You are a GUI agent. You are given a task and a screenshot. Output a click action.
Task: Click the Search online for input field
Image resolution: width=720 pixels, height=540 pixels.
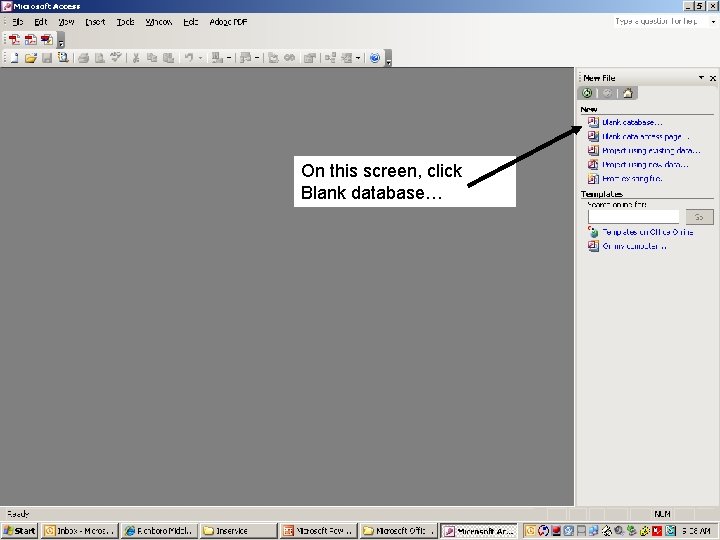pyautogui.click(x=633, y=217)
